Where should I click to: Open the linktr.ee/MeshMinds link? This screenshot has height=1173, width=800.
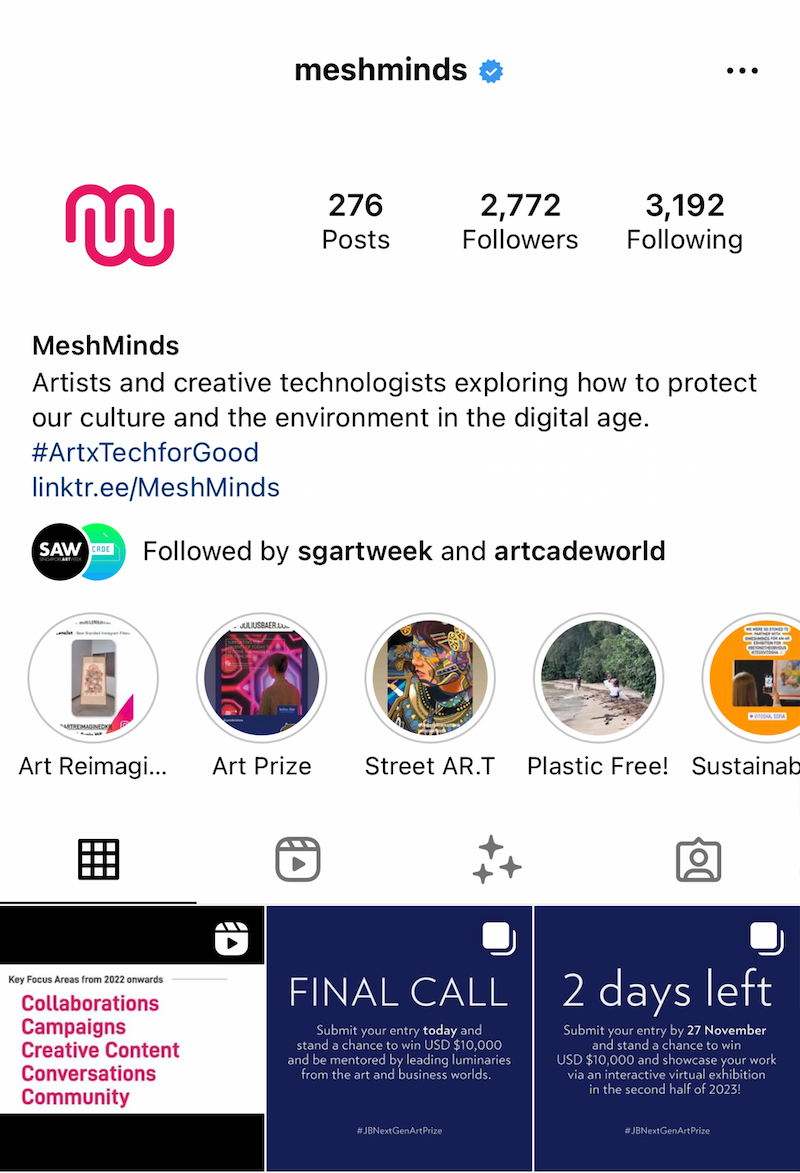pyautogui.click(x=156, y=488)
